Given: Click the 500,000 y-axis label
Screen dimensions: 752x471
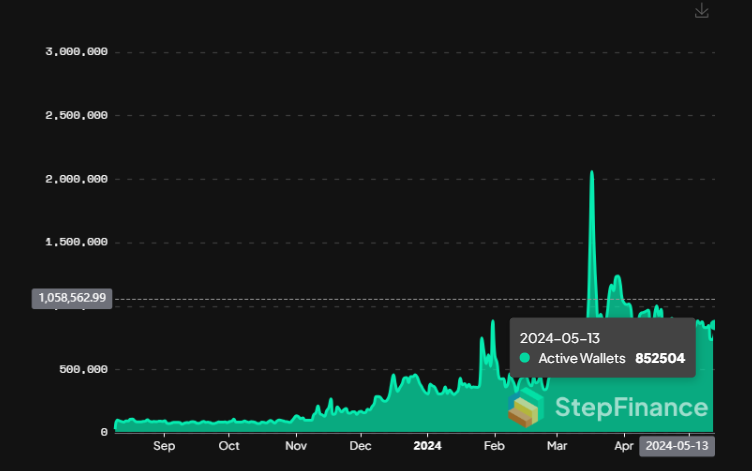Looking at the screenshot, I should pyautogui.click(x=83, y=369).
